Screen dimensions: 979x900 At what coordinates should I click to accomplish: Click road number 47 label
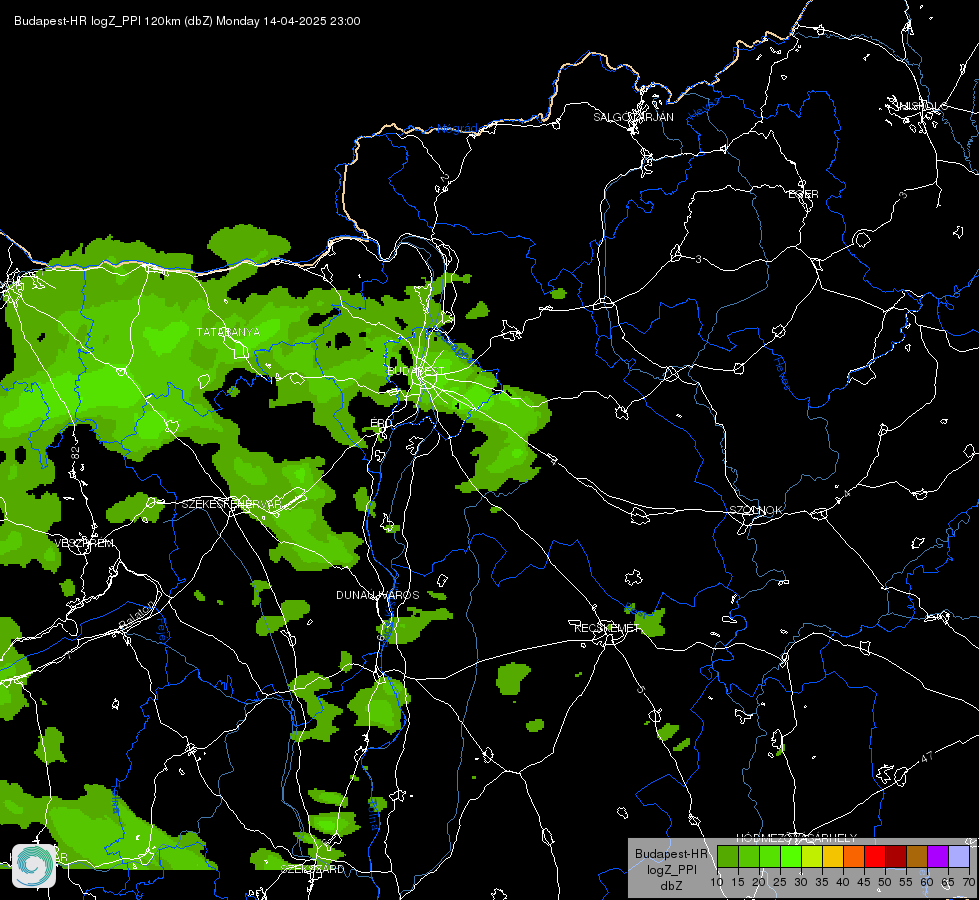tap(927, 757)
